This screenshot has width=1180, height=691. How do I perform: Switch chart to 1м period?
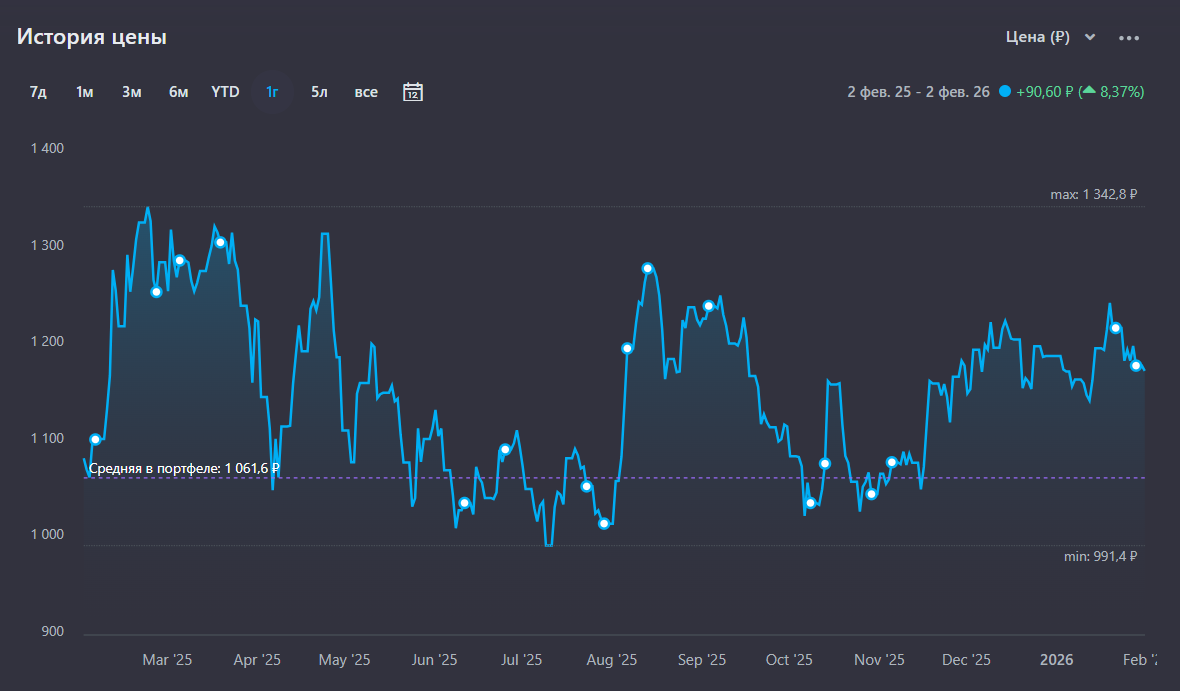click(x=85, y=92)
